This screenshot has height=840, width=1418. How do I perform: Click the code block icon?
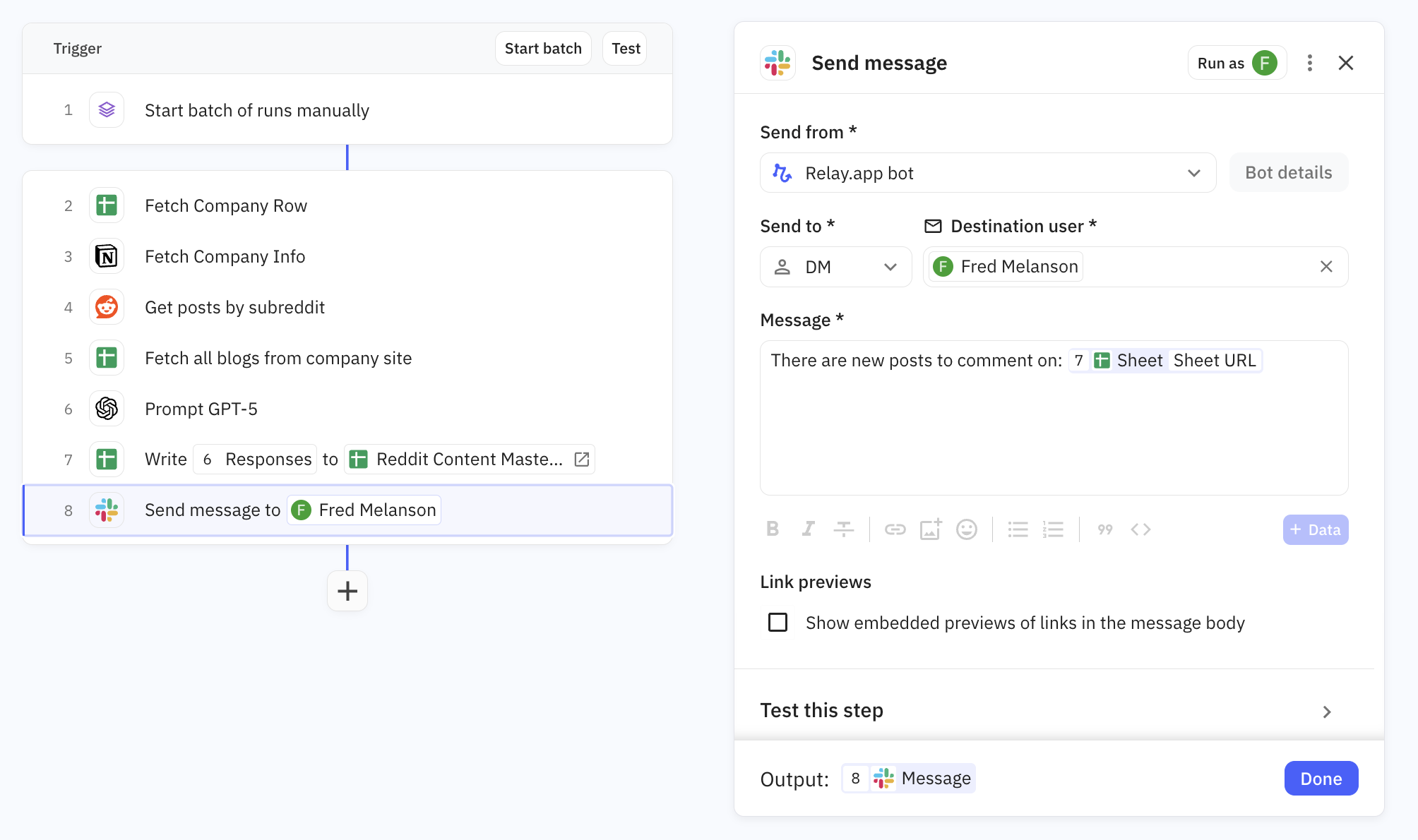coord(1140,529)
